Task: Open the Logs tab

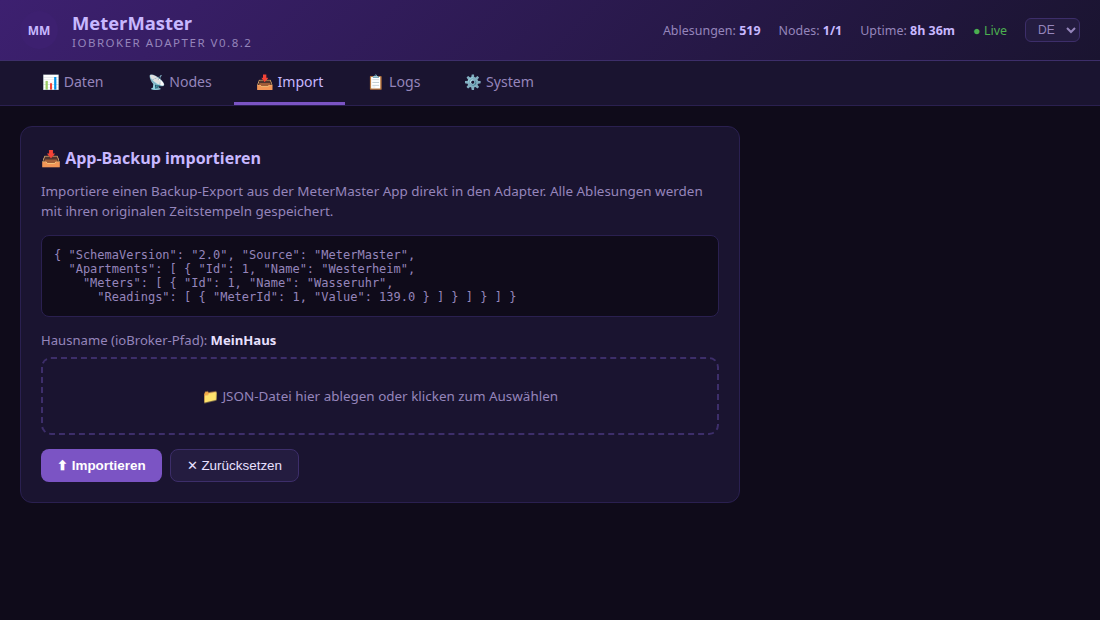Action: pos(394,82)
